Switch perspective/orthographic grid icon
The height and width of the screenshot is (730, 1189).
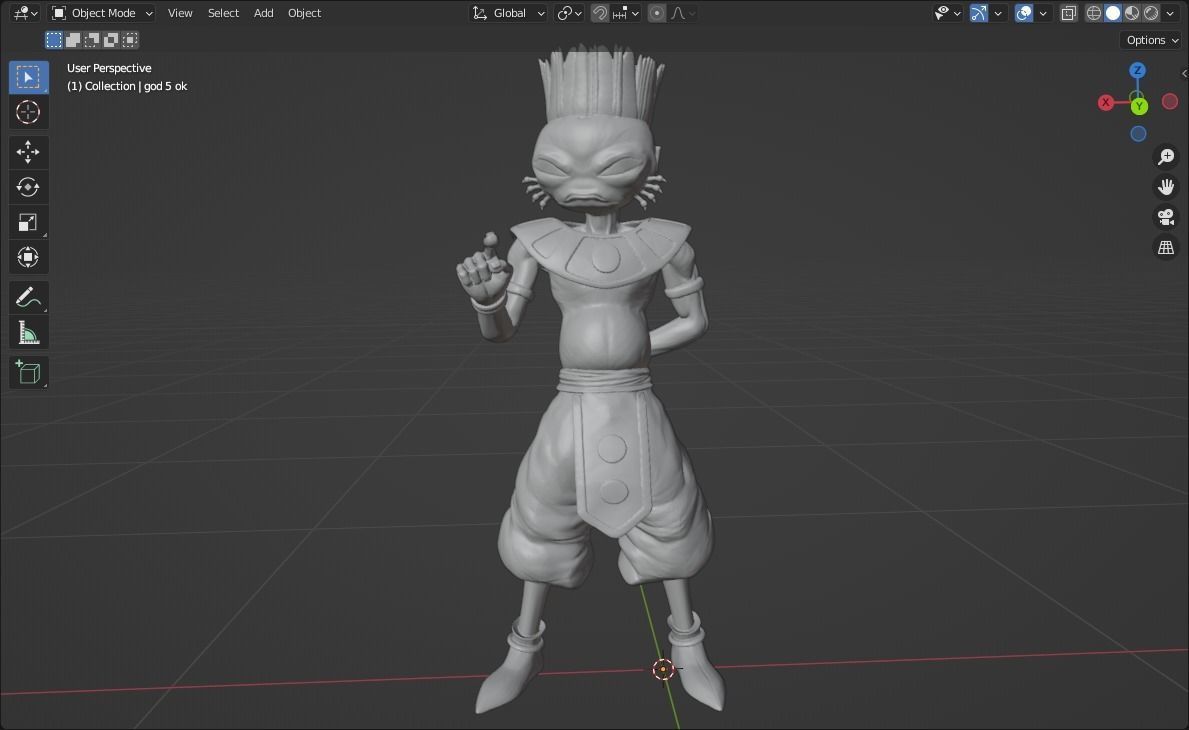pyautogui.click(x=1165, y=248)
